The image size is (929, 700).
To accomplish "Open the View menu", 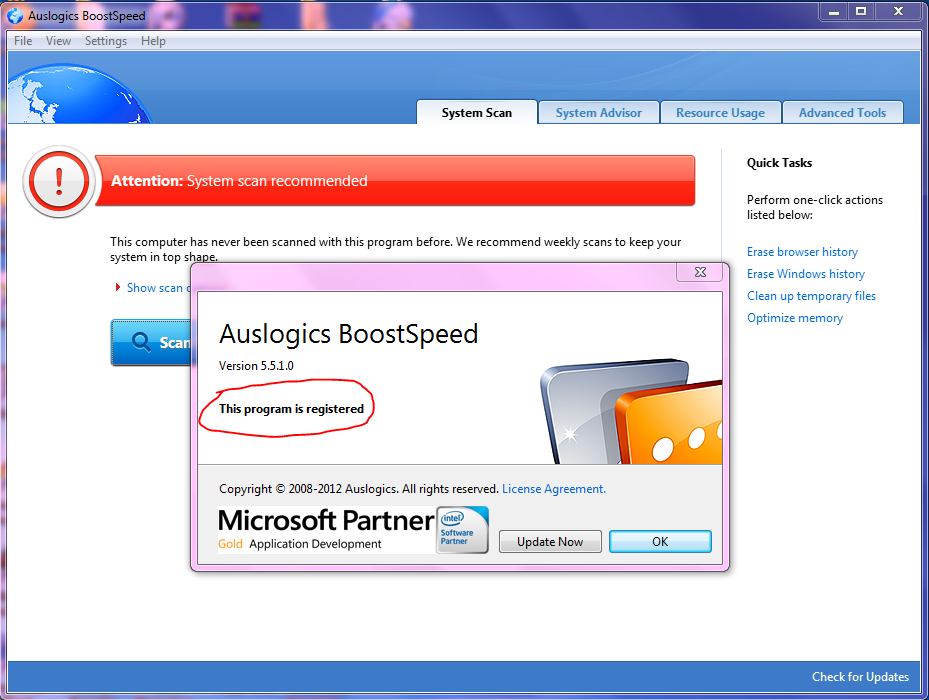I will [59, 41].
